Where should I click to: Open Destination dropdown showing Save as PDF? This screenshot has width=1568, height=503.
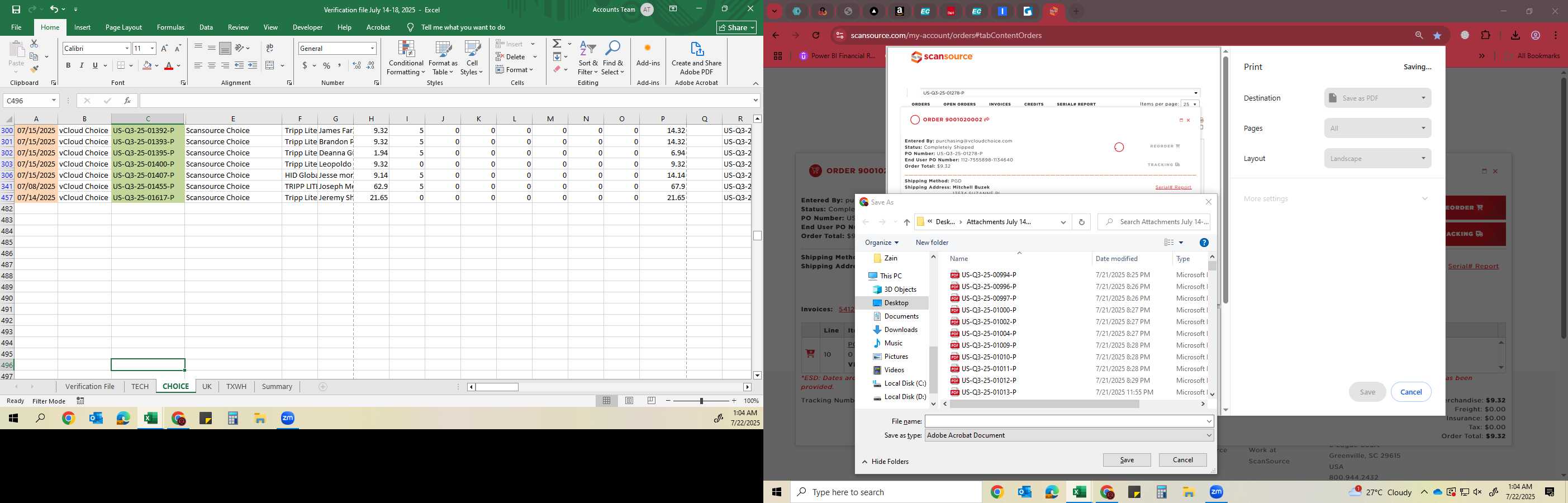click(1377, 98)
